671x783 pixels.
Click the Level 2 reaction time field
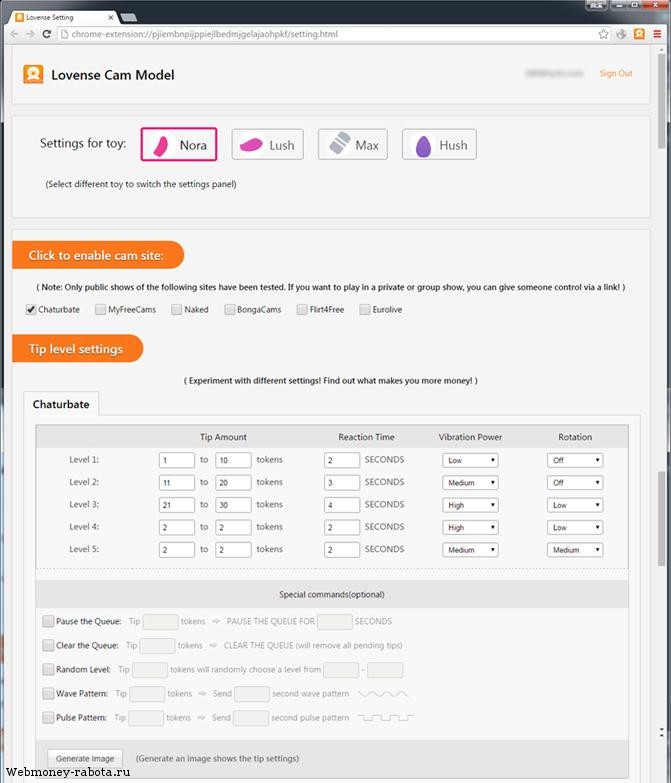coord(341,482)
